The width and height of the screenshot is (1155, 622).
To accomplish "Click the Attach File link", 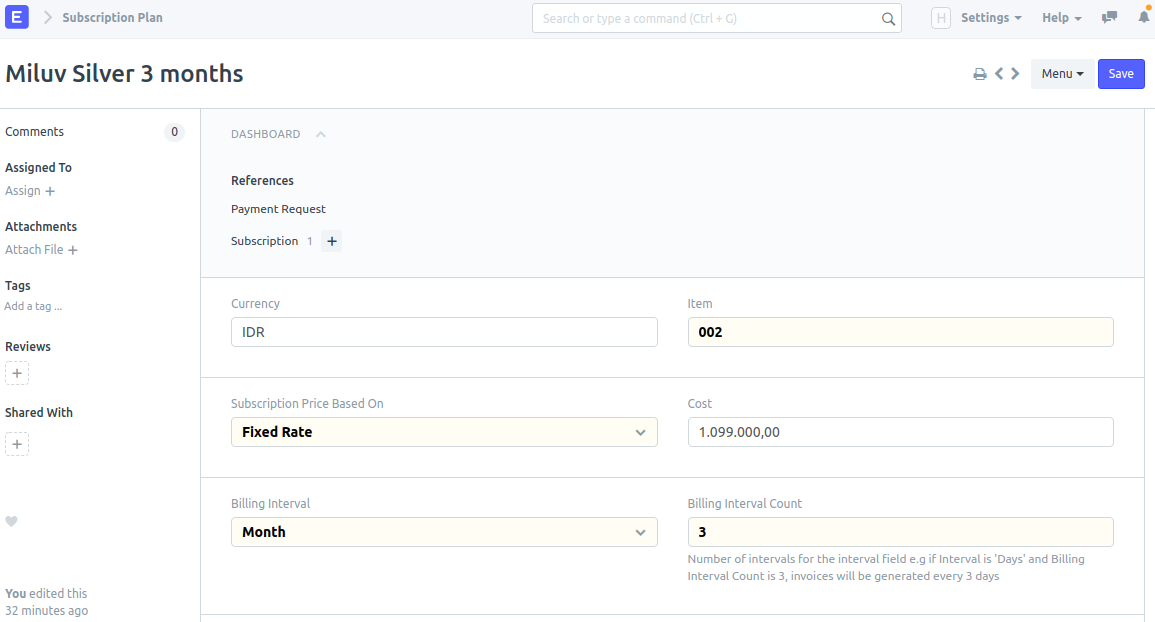I will coord(34,250).
